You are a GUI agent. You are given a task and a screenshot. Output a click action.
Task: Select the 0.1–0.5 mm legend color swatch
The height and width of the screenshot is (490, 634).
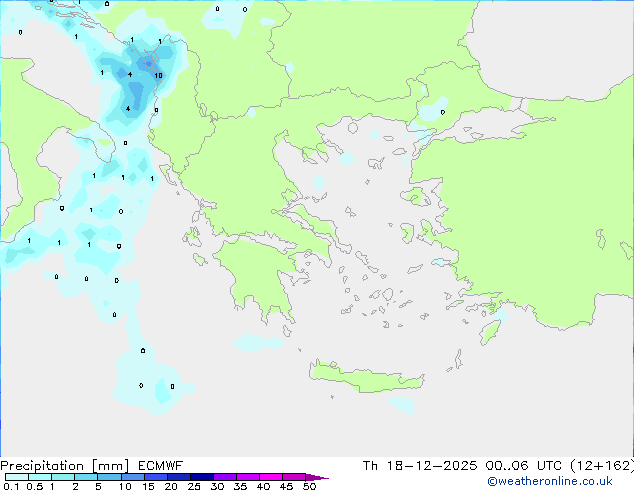pyautogui.click(x=17, y=477)
